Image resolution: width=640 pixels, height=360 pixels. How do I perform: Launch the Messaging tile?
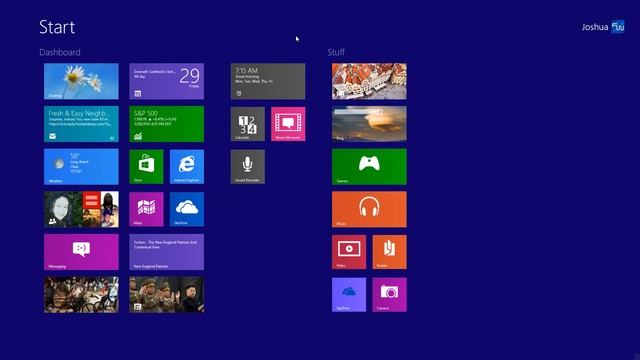point(81,252)
